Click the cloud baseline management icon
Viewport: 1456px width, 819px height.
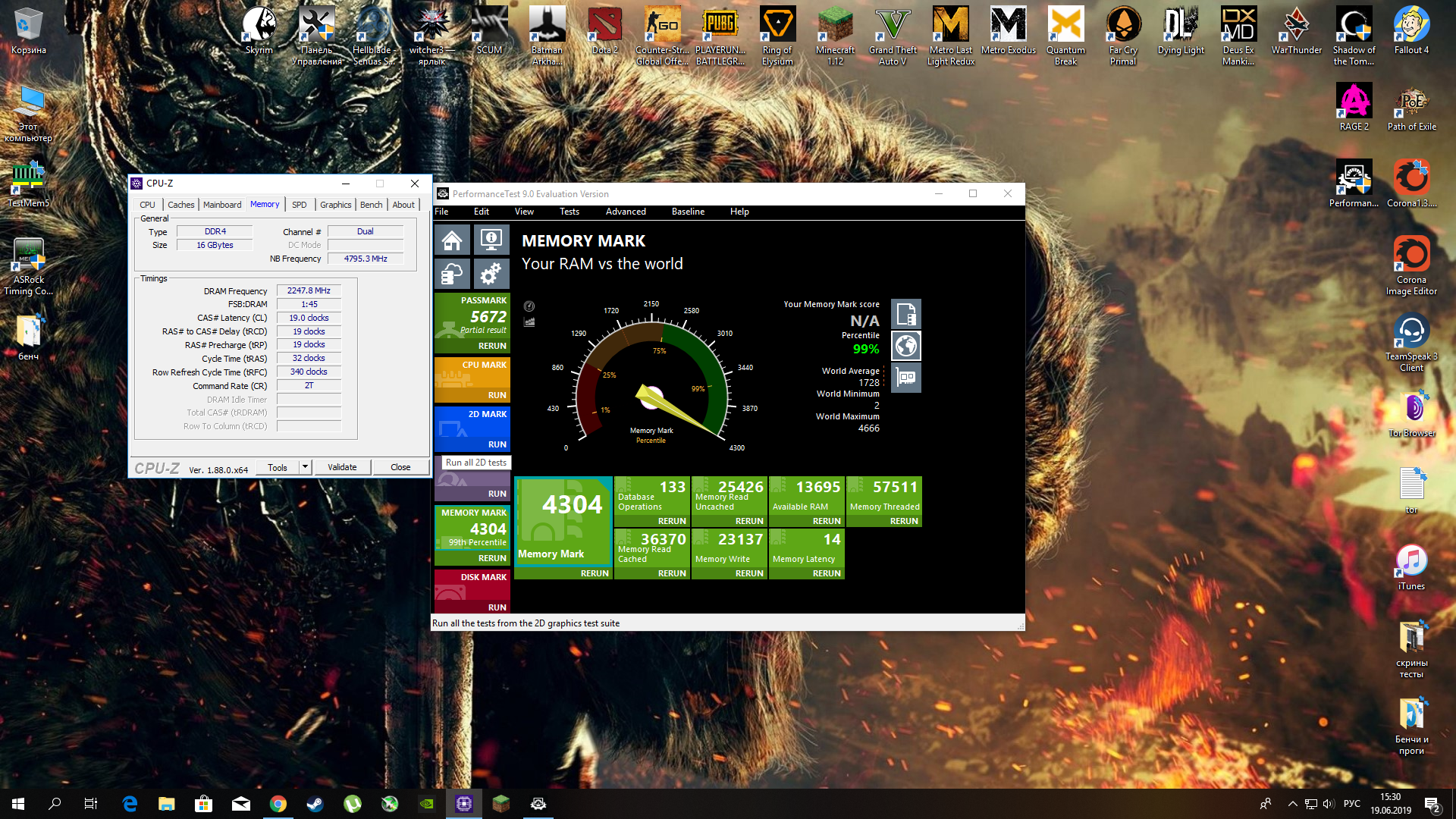coord(452,274)
